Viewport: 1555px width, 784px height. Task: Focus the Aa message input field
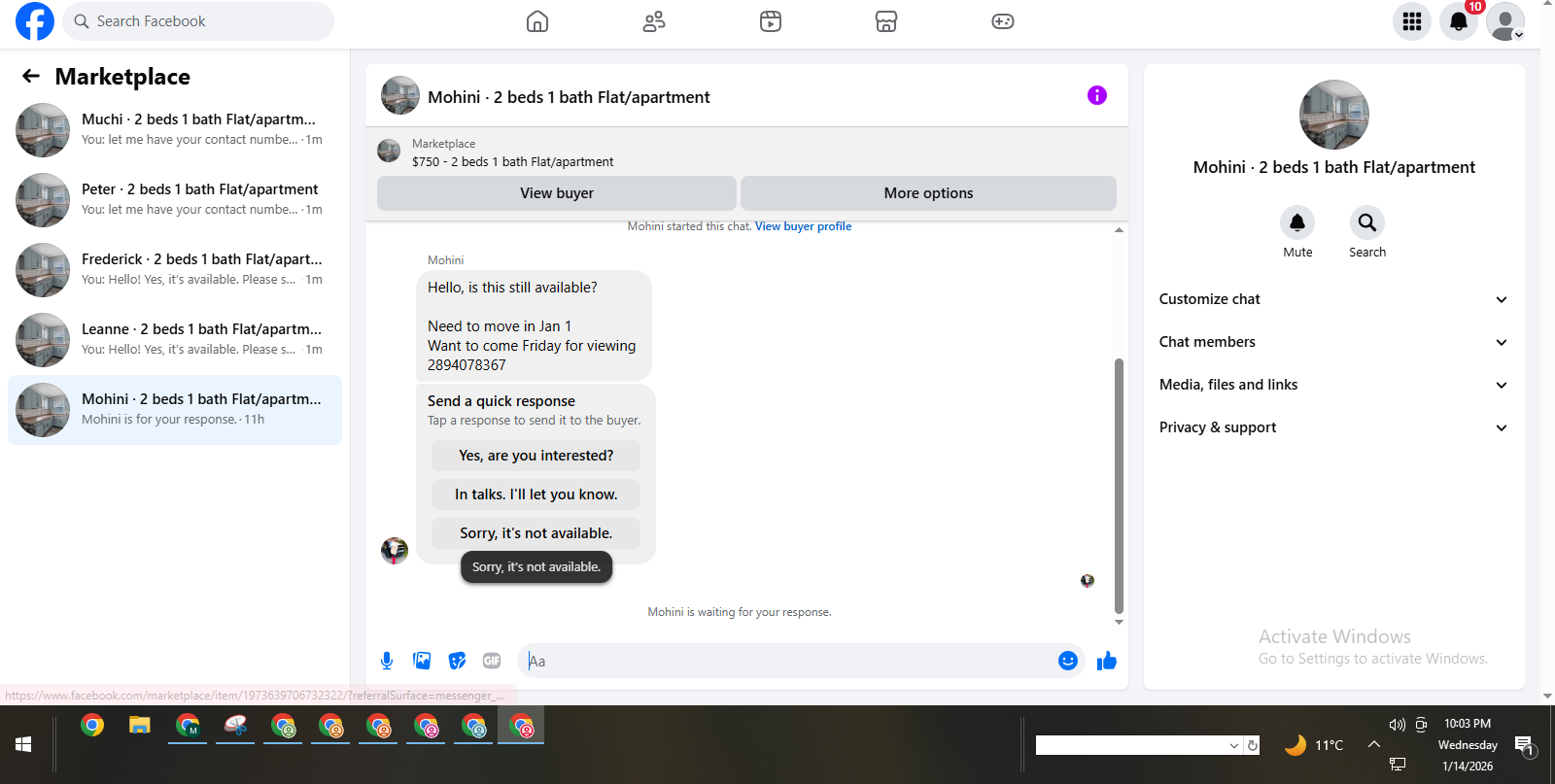(x=787, y=661)
